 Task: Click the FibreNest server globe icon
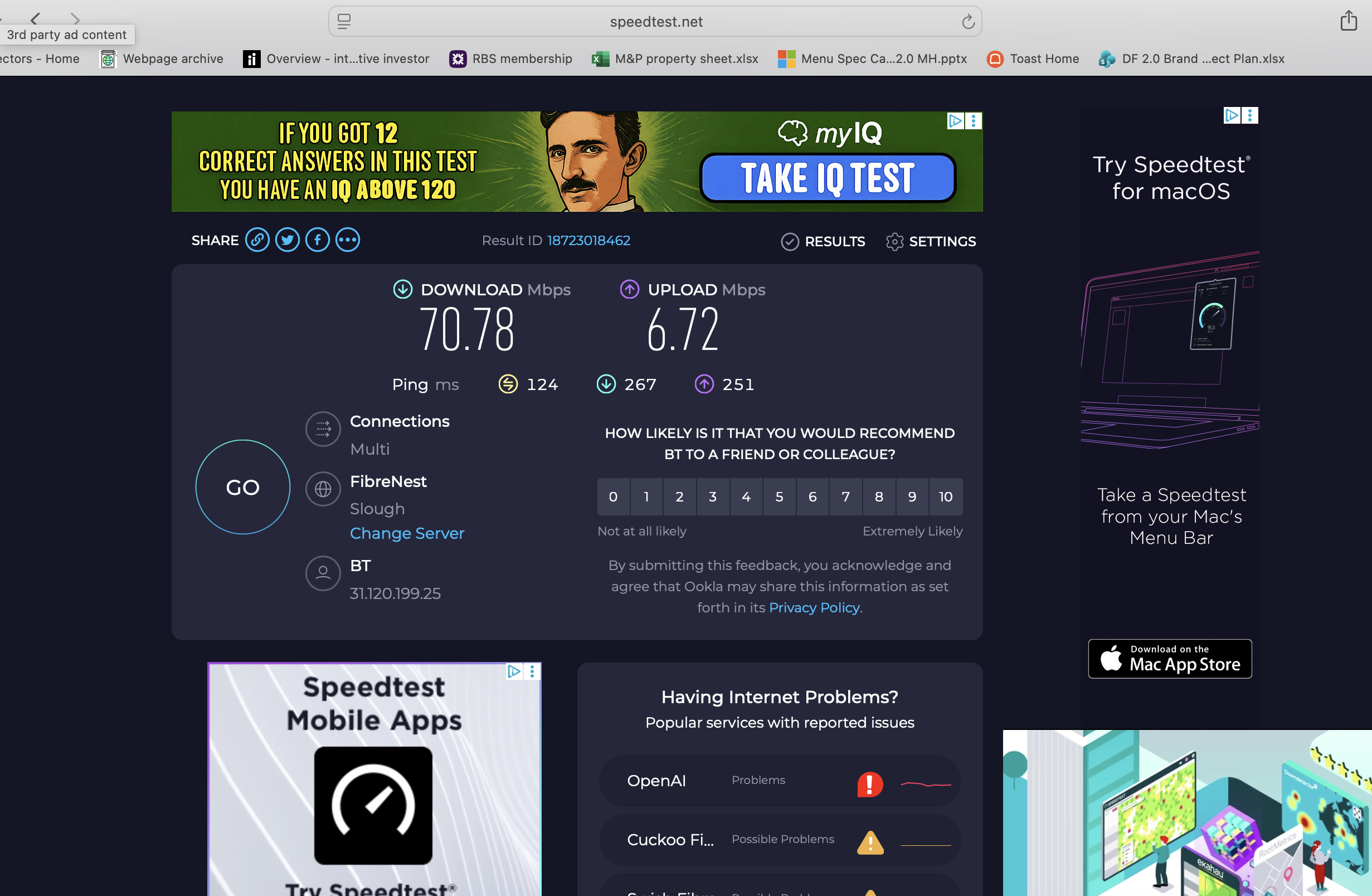click(x=323, y=489)
